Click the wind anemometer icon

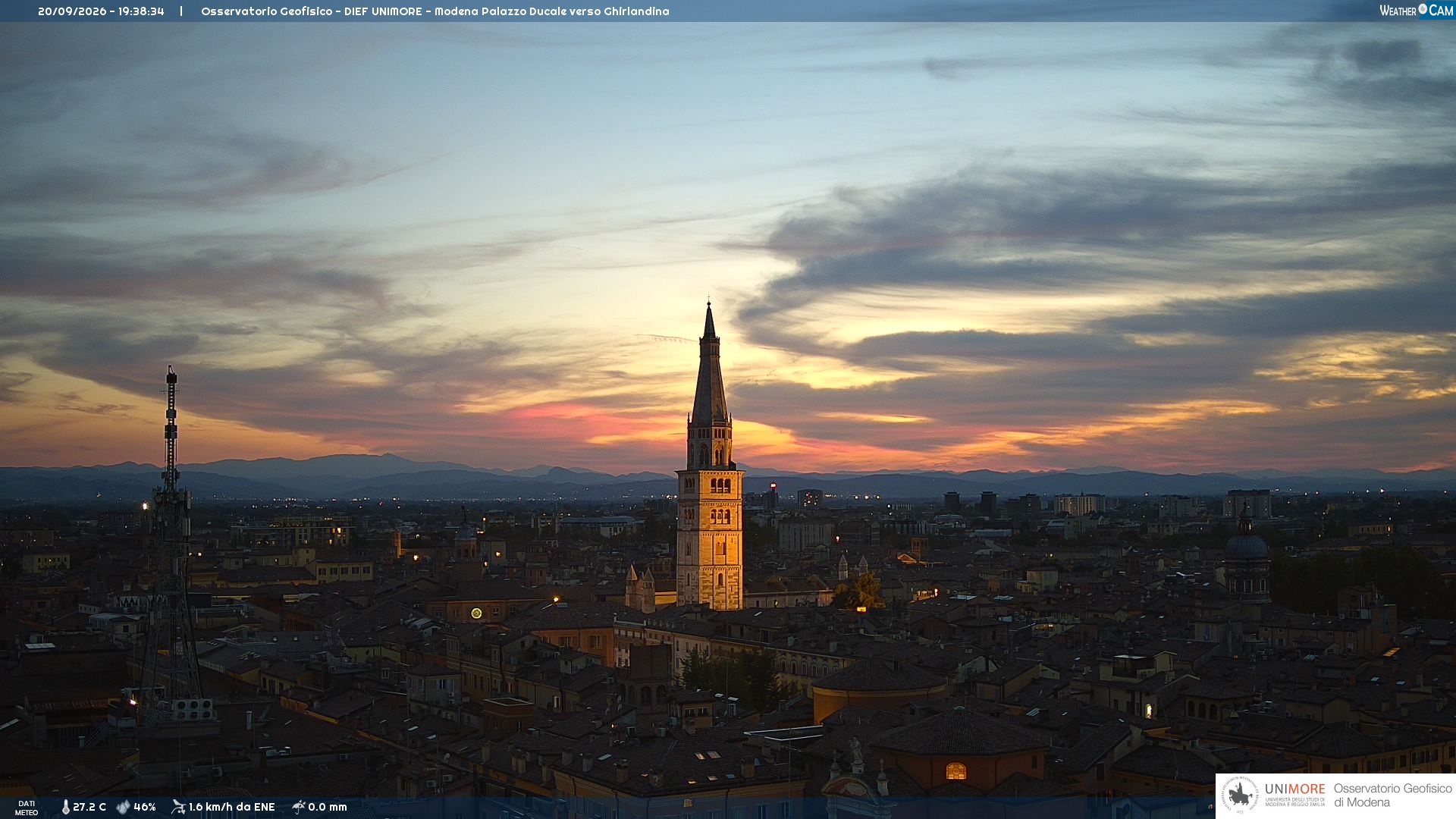(x=178, y=807)
